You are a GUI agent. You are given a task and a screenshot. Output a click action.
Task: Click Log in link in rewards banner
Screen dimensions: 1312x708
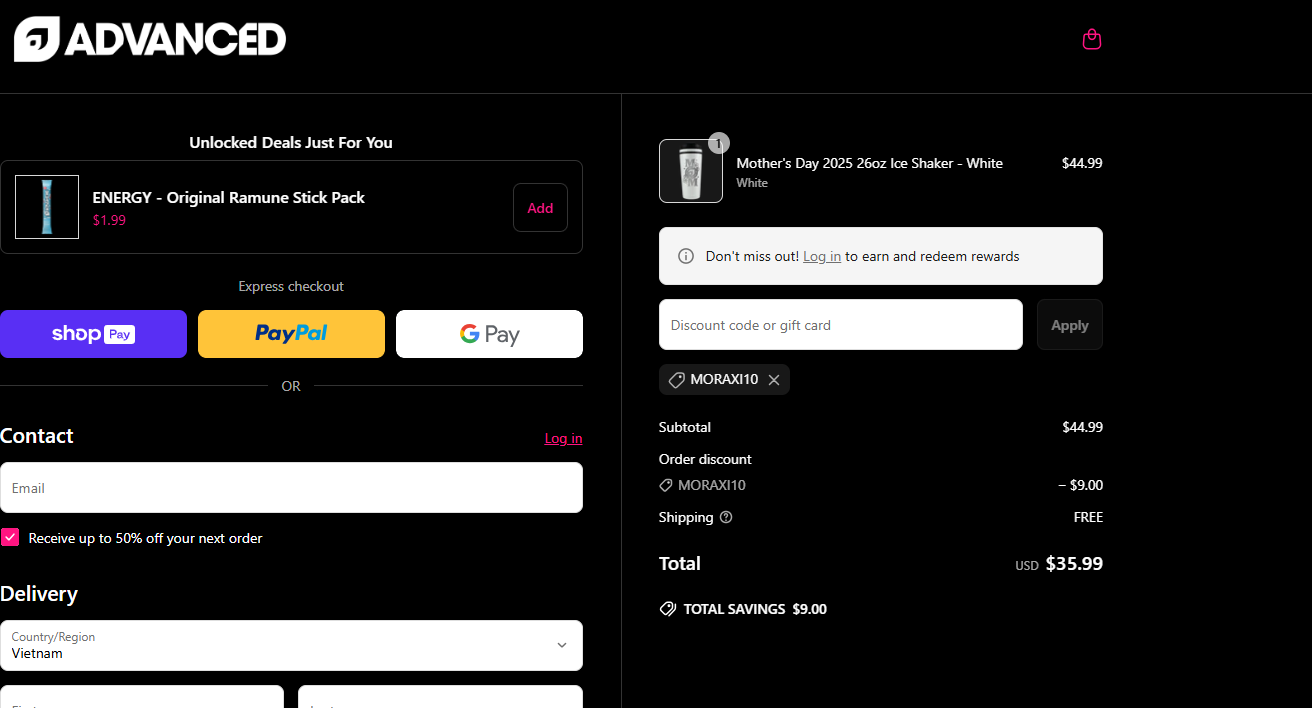[x=822, y=256]
